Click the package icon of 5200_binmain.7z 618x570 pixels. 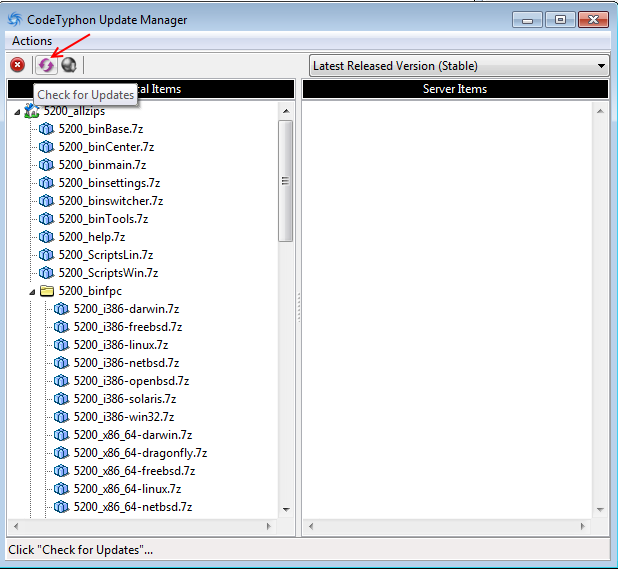pyautogui.click(x=46, y=165)
